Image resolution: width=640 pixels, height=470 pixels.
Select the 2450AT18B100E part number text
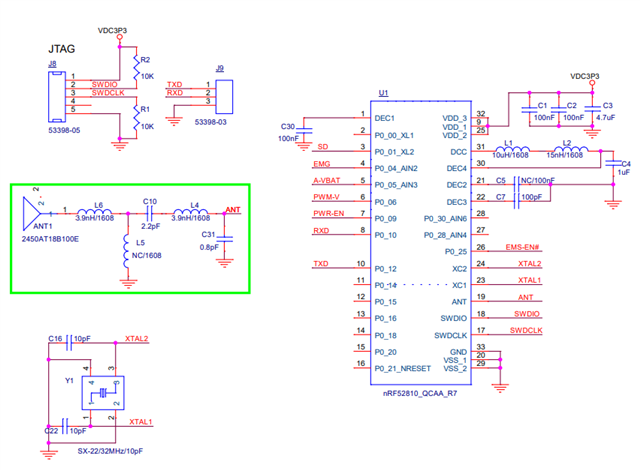(50, 239)
